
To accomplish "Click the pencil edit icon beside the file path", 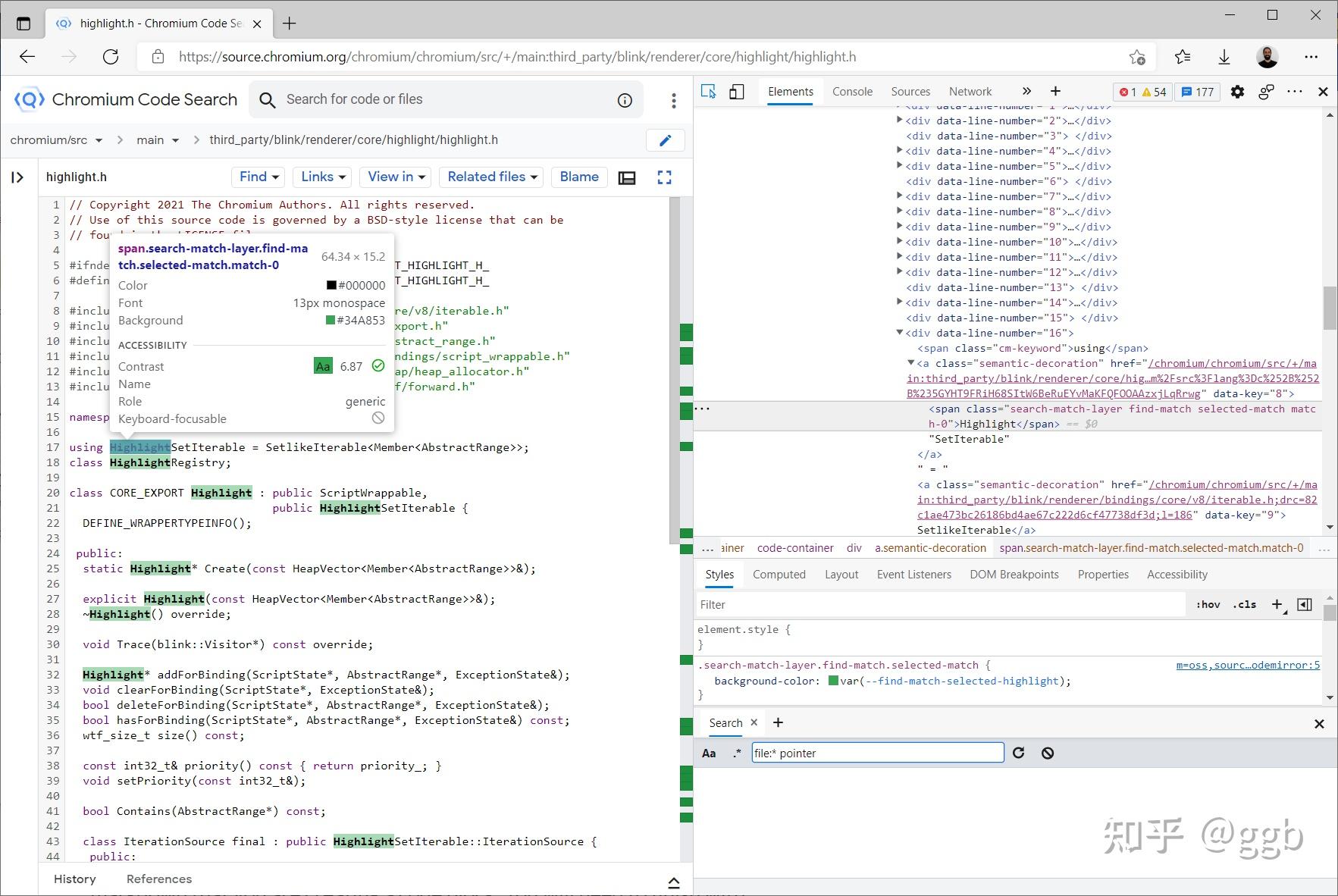I will (x=665, y=140).
